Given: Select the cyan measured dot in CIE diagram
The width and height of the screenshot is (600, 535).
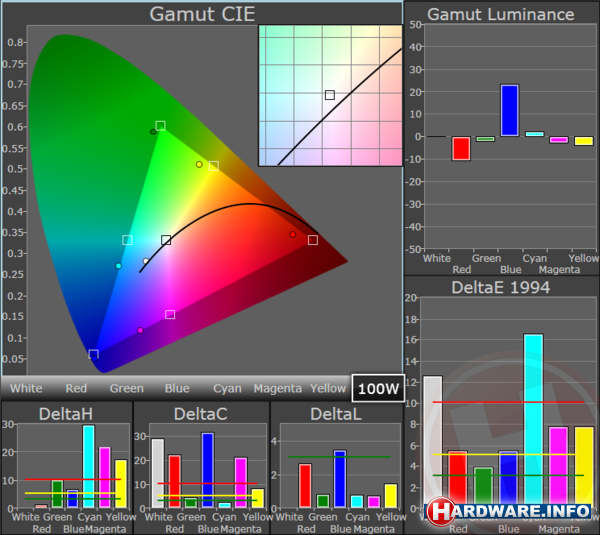Looking at the screenshot, I should (x=118, y=266).
